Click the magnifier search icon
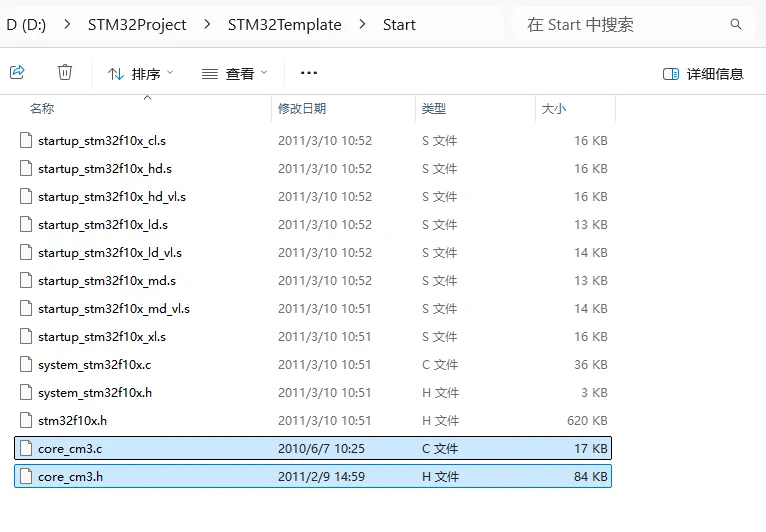The width and height of the screenshot is (766, 532). (x=736, y=24)
